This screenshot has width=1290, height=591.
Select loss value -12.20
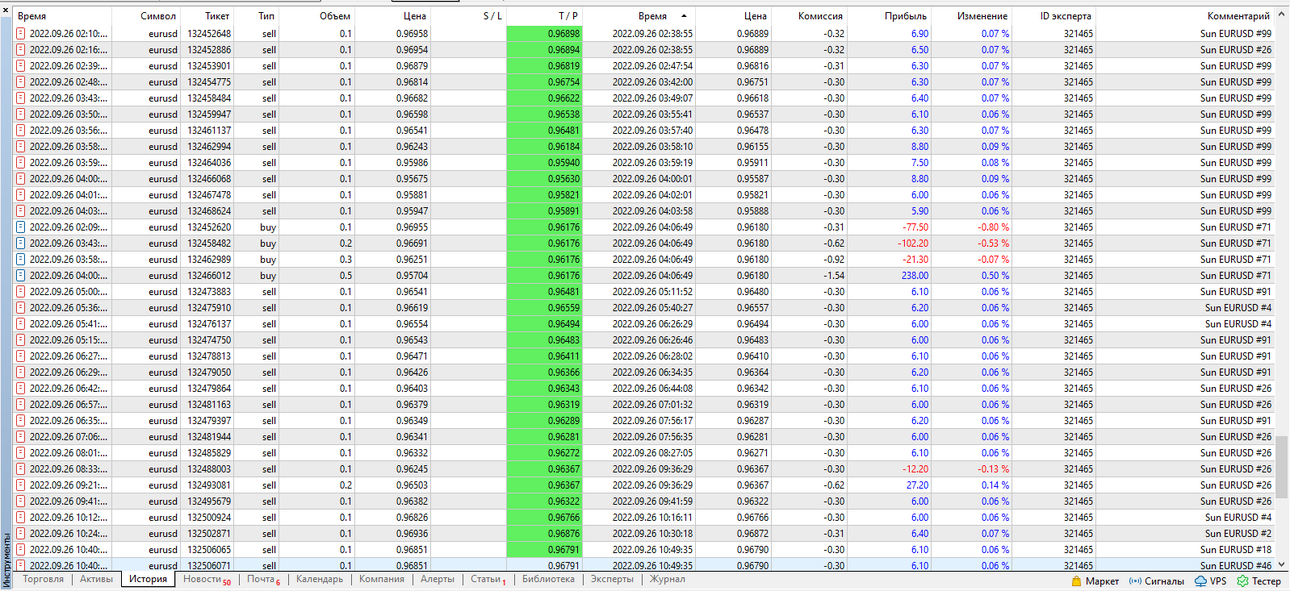914,469
